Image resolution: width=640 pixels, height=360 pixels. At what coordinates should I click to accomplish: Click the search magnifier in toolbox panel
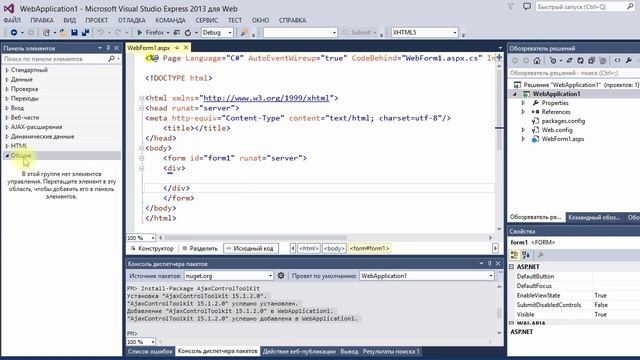(111, 59)
